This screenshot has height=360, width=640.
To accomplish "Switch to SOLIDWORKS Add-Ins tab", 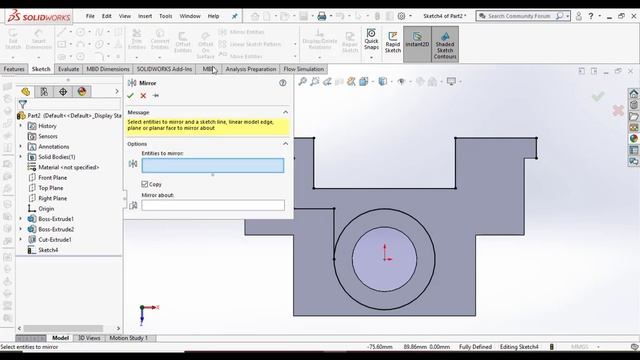I will 164,69.
